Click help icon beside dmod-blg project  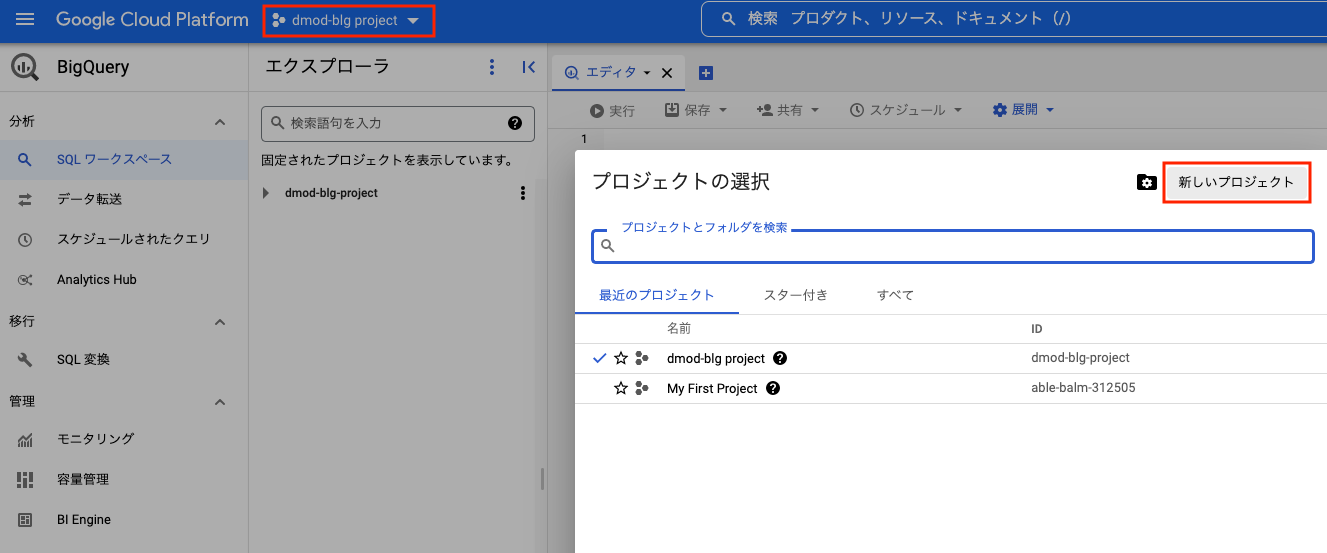[x=780, y=358]
